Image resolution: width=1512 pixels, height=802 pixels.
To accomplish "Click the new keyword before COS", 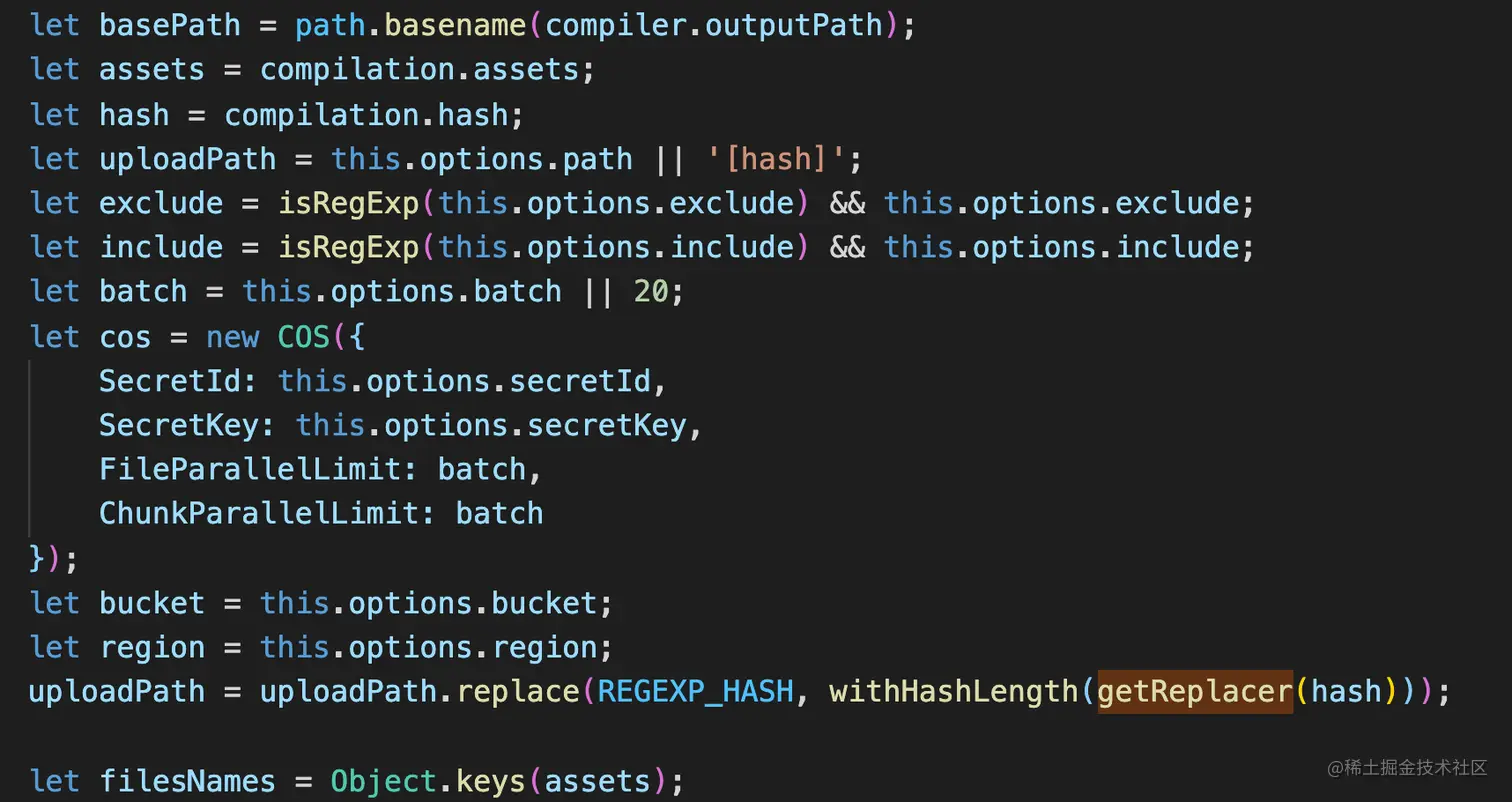I will [x=232, y=337].
